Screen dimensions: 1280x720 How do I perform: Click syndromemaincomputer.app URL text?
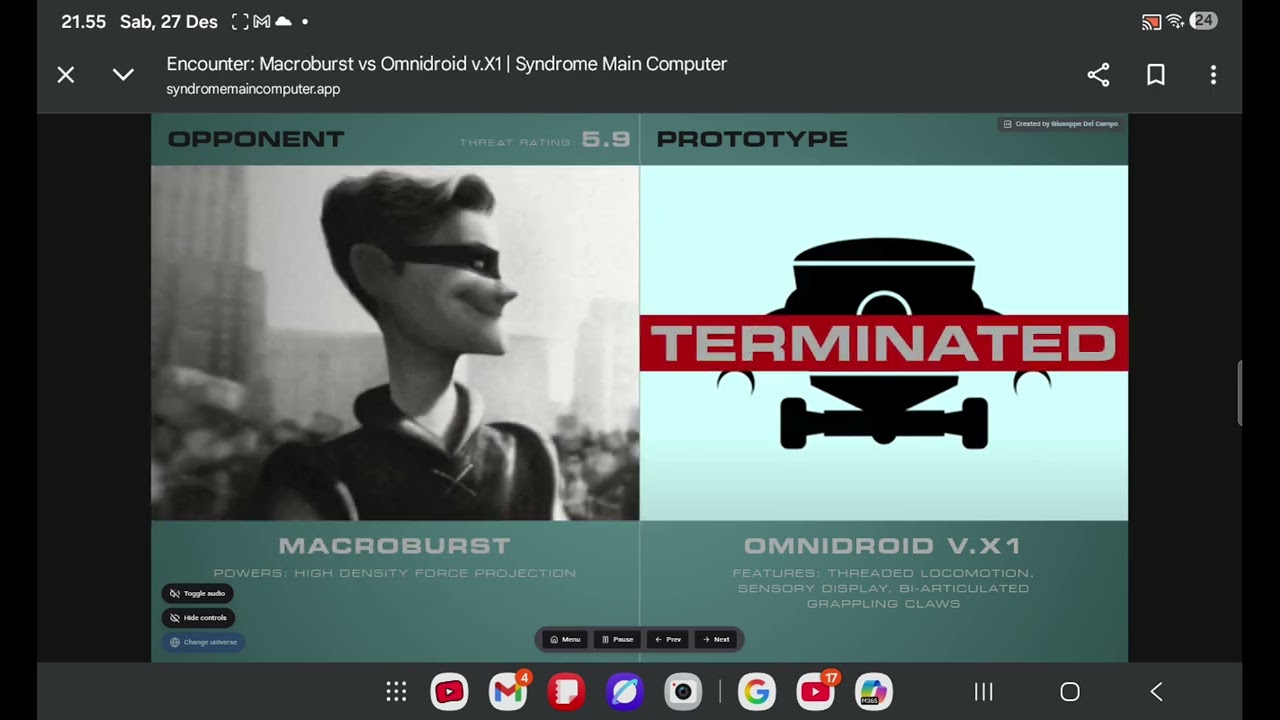[253, 89]
